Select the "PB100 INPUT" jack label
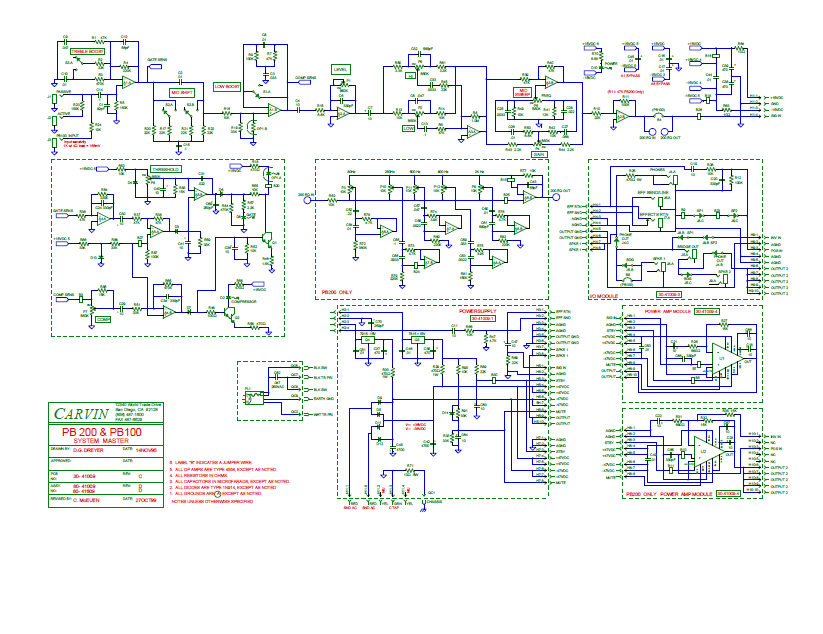Screen dimensions: 823x634 click(68, 135)
